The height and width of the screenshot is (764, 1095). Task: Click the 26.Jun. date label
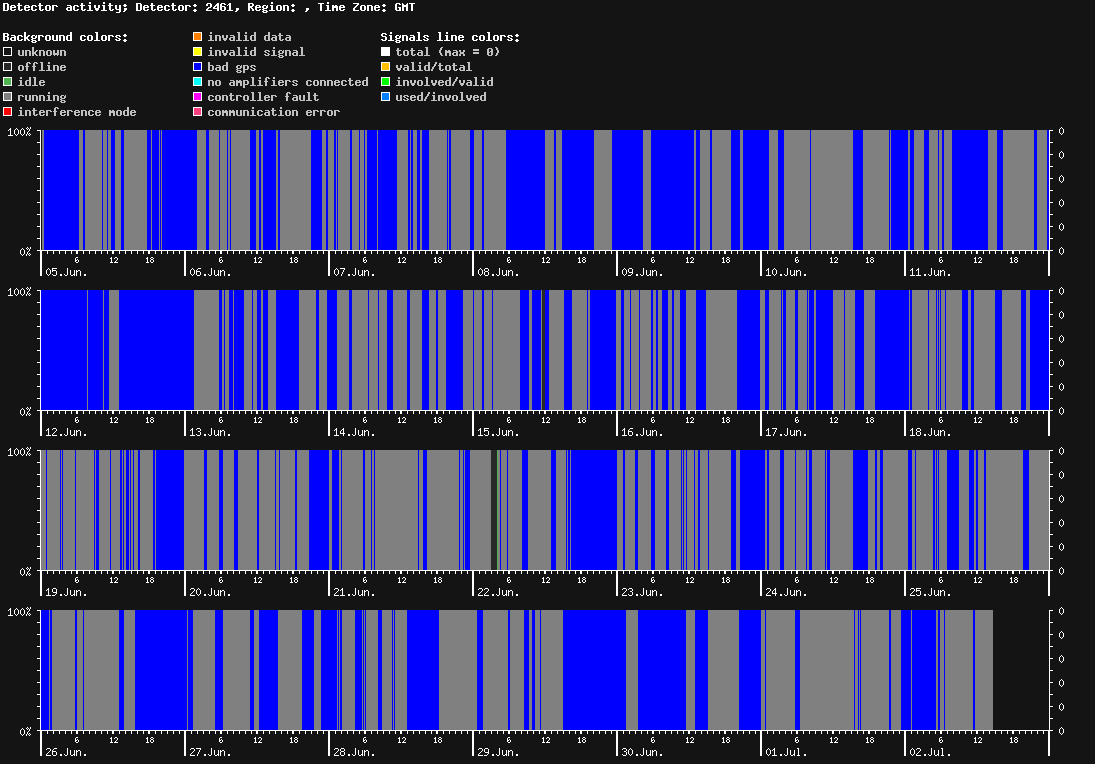pyautogui.click(x=66, y=752)
